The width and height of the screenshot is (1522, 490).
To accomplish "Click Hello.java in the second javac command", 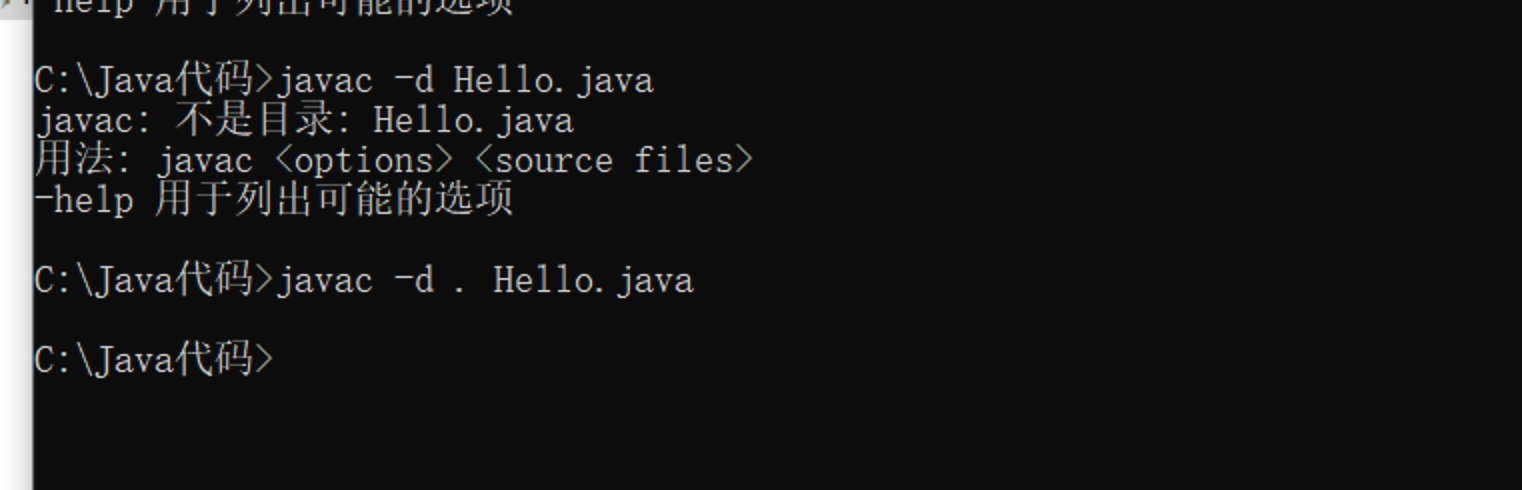I will pos(593,280).
